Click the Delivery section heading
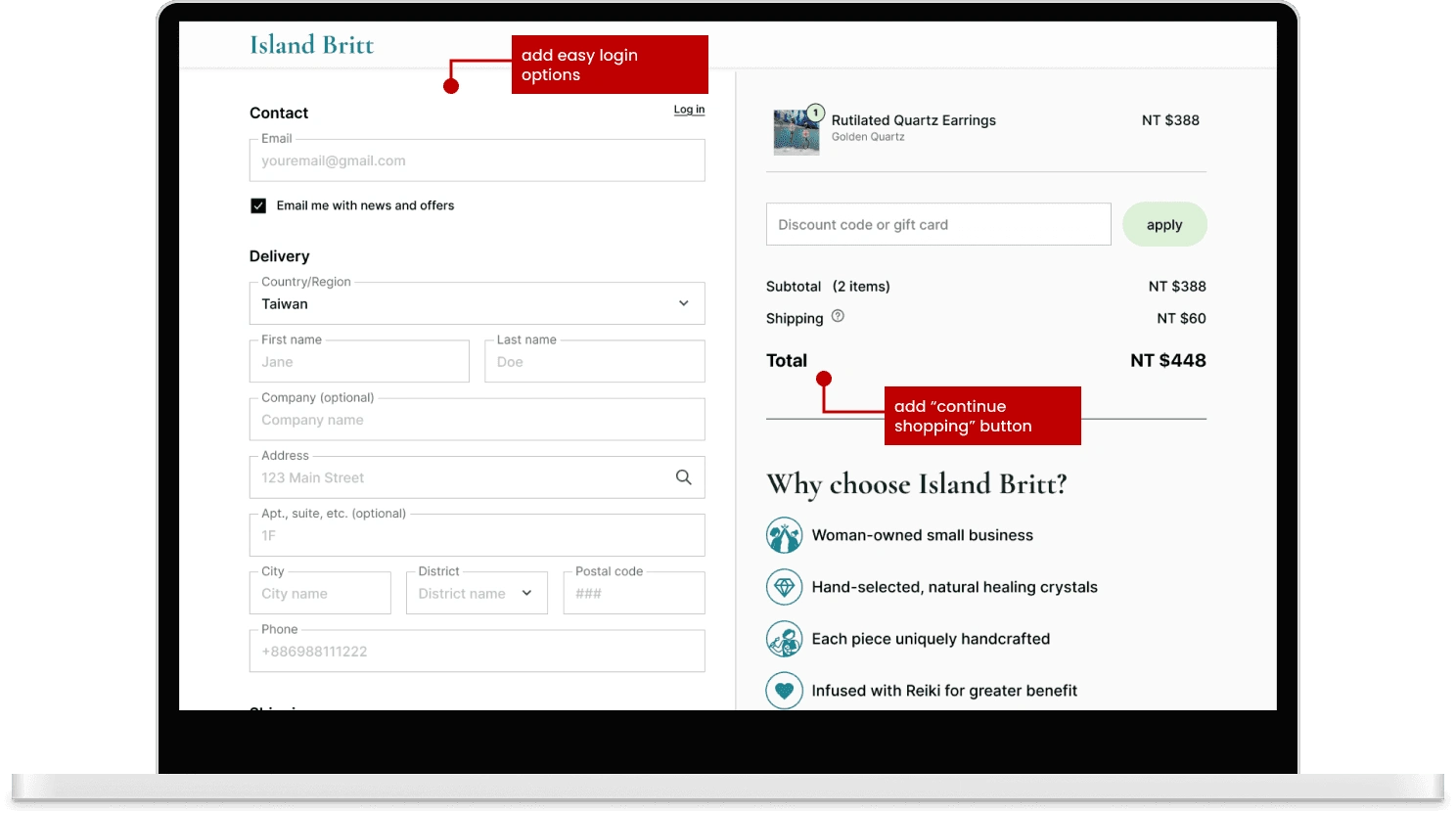 point(279,256)
